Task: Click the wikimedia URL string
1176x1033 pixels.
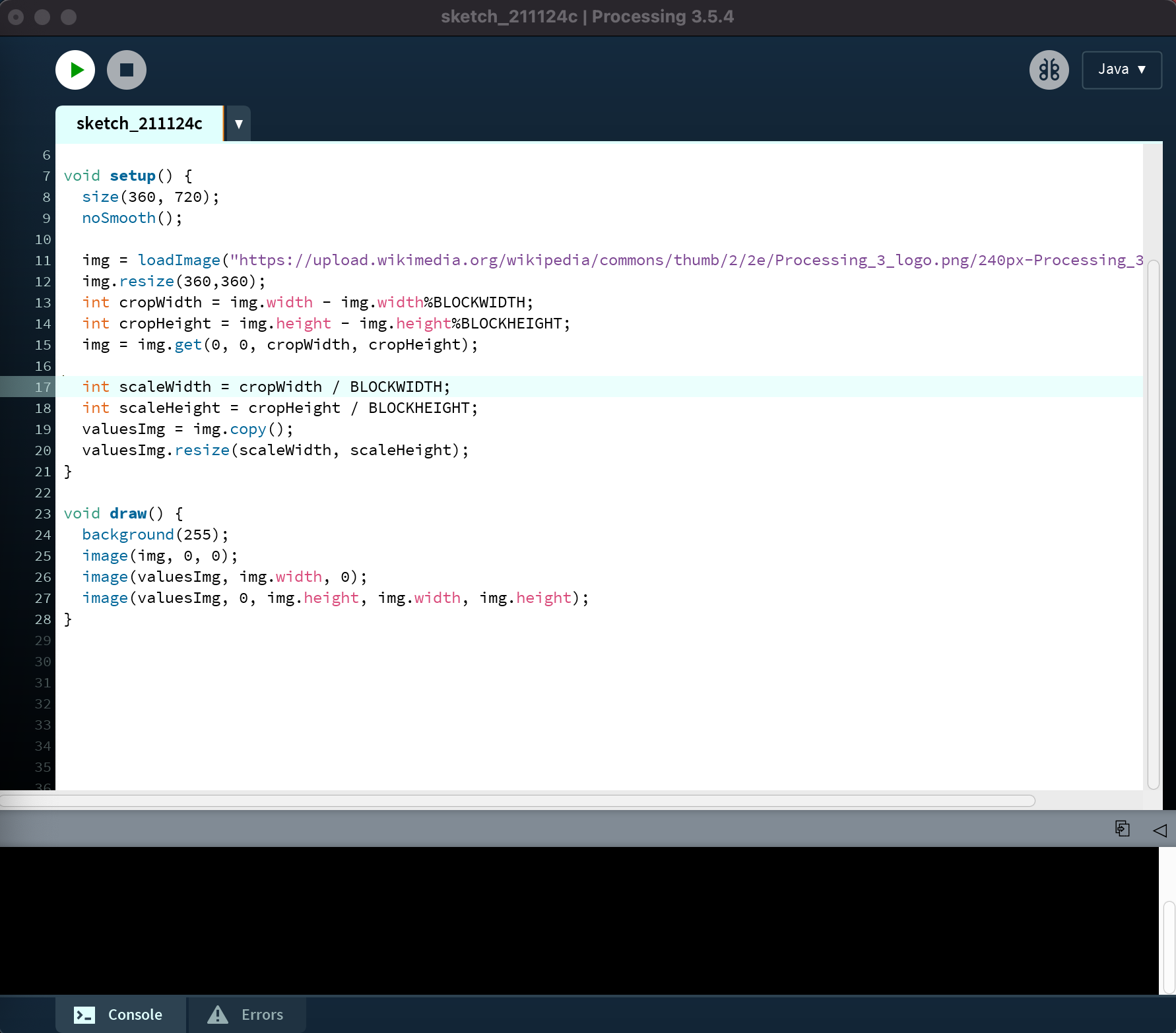Action: pos(686,260)
